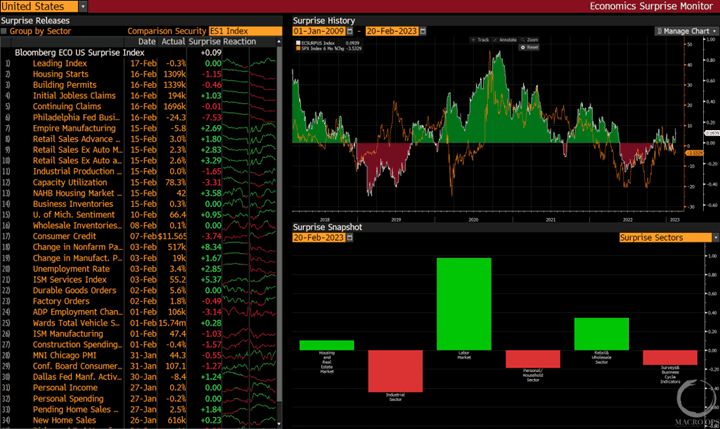
Task: Open the Durable Goods Orders row
Action: click(139, 291)
